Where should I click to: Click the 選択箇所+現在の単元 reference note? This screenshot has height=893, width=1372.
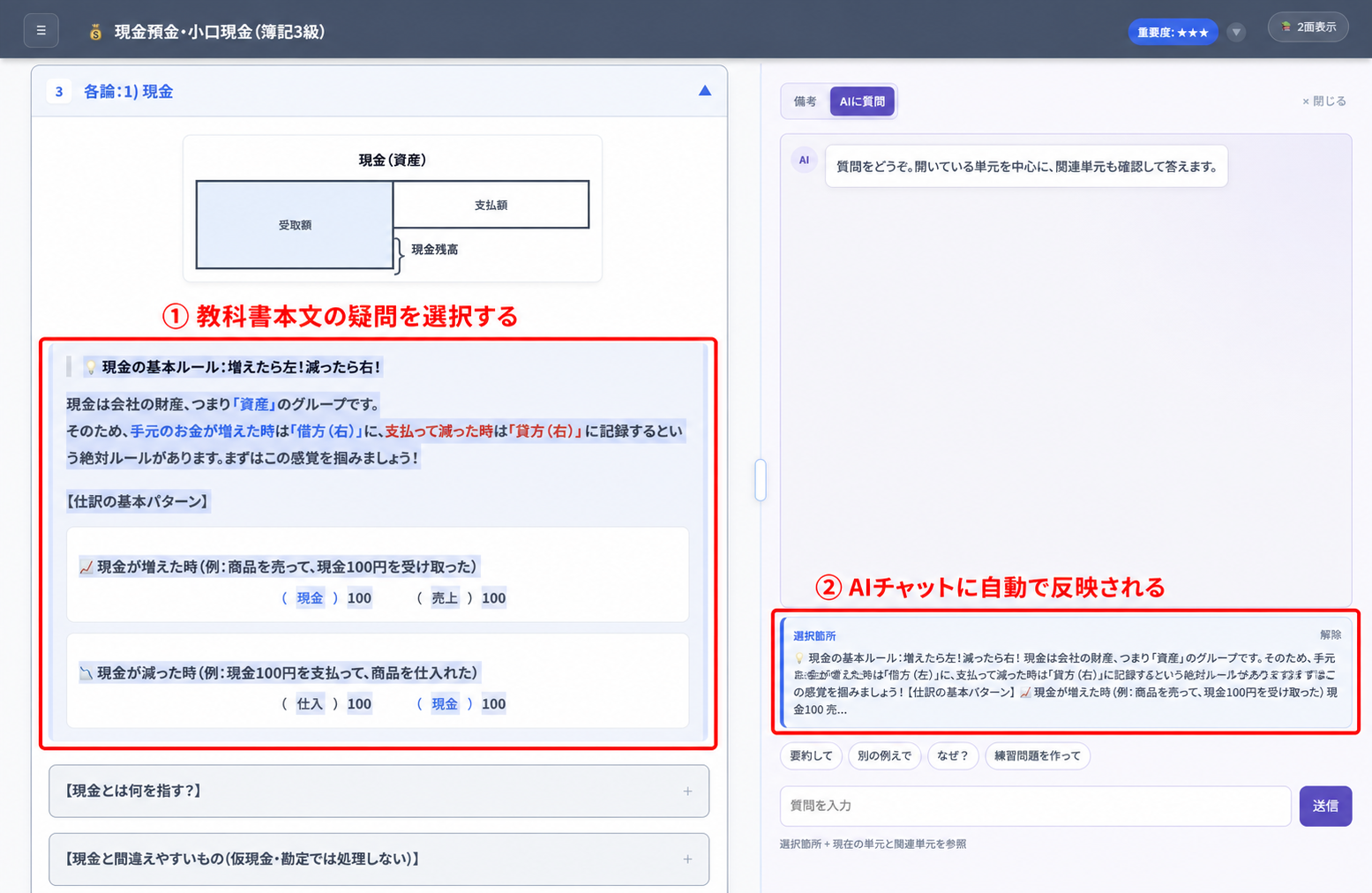coord(873,844)
